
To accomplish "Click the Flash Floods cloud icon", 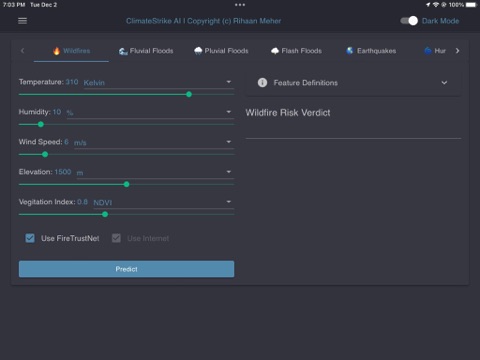I will (275, 51).
